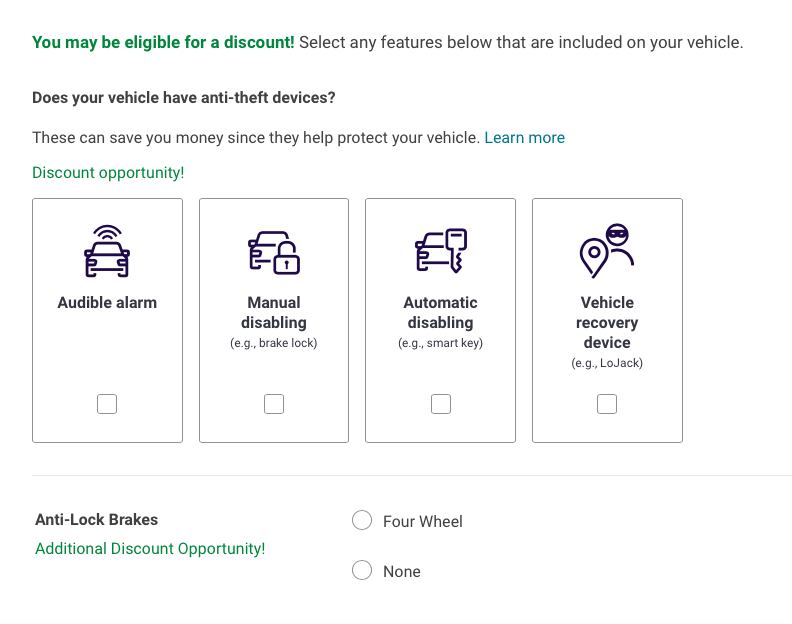Click the "Four Wheel" option label text

point(423,522)
